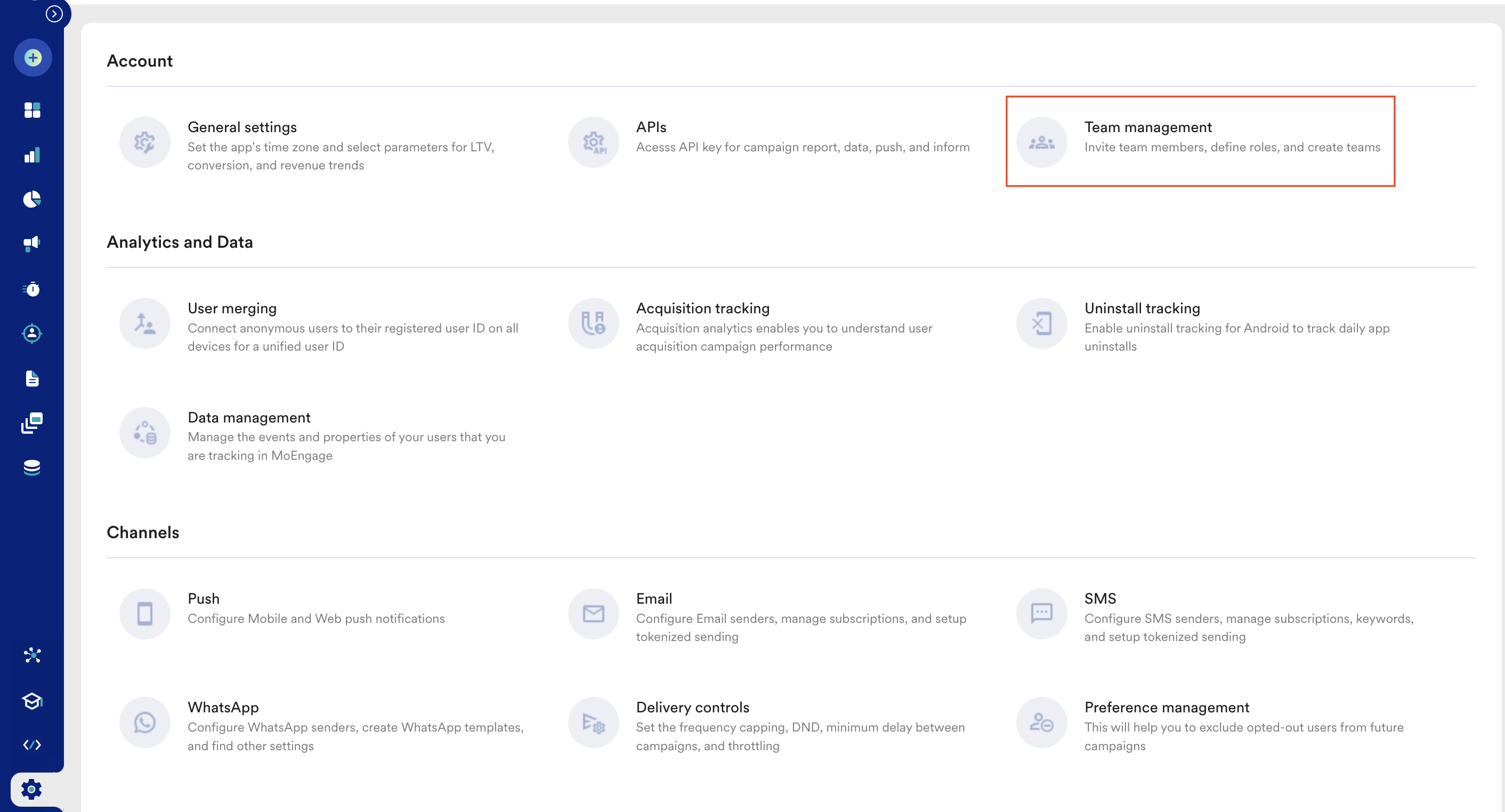Viewport: 1505px width, 812px height.
Task: Open the megaphone campaigns icon
Action: coord(32,243)
